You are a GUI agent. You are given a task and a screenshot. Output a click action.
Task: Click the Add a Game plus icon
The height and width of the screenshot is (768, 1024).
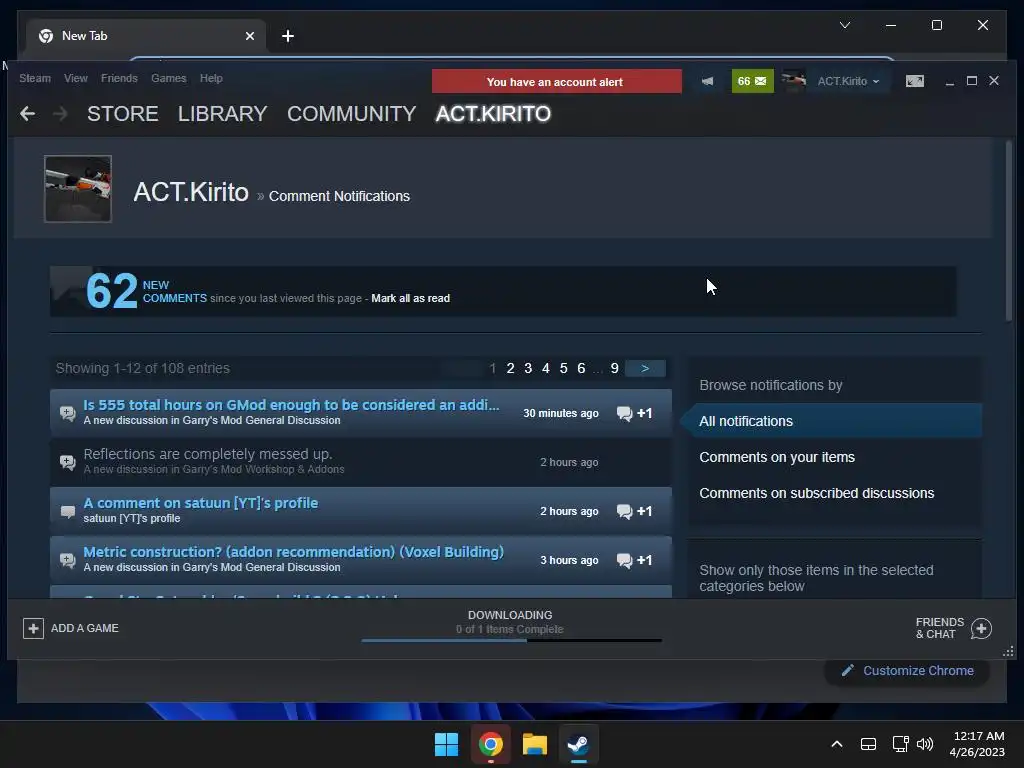tap(33, 628)
